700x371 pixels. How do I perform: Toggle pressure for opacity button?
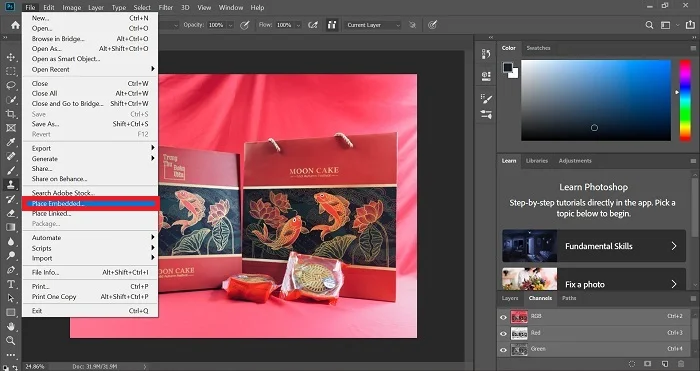245,25
